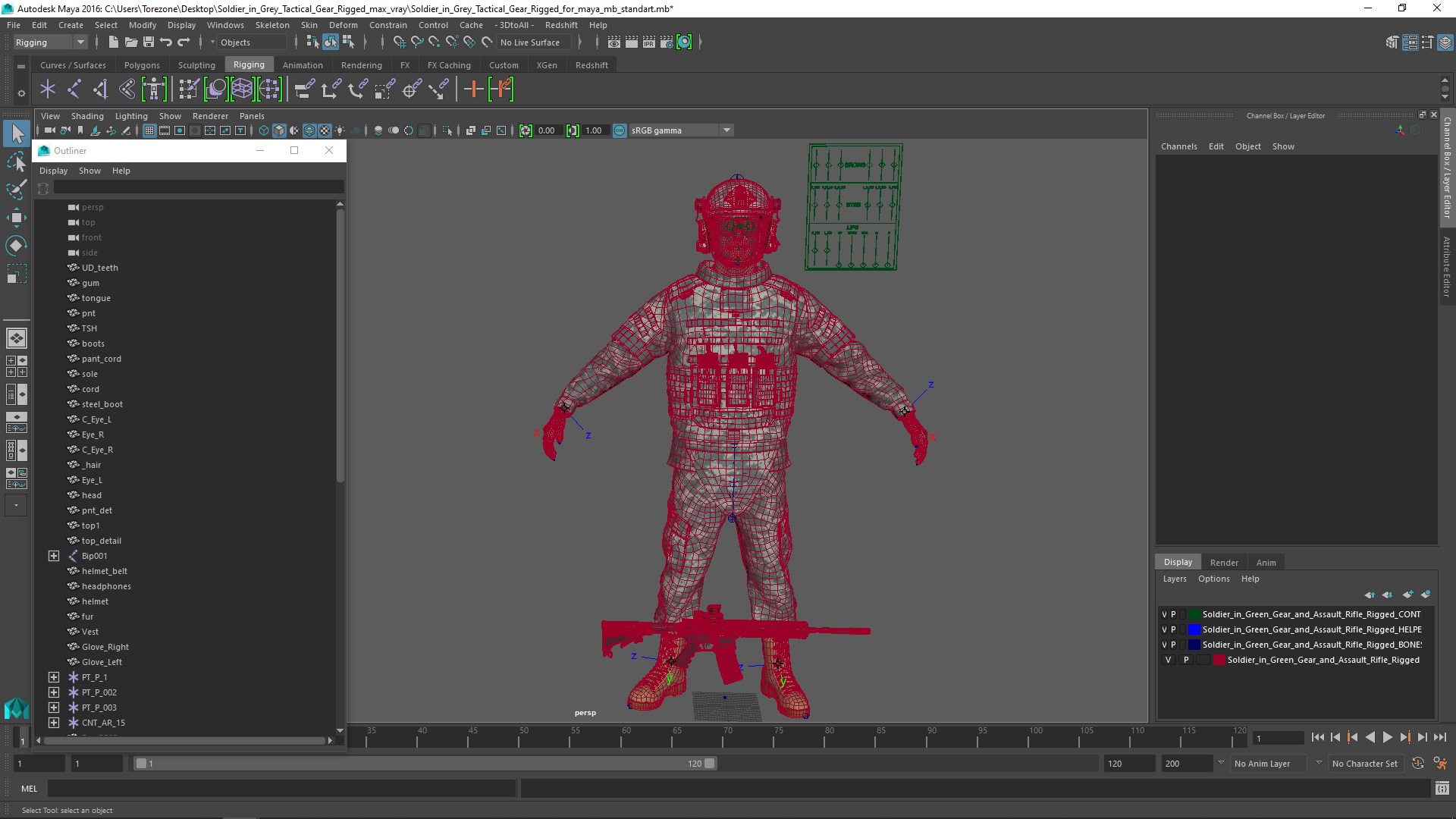This screenshot has width=1456, height=819.
Task: Click the red color swatch of Rigged layer
Action: (1219, 660)
